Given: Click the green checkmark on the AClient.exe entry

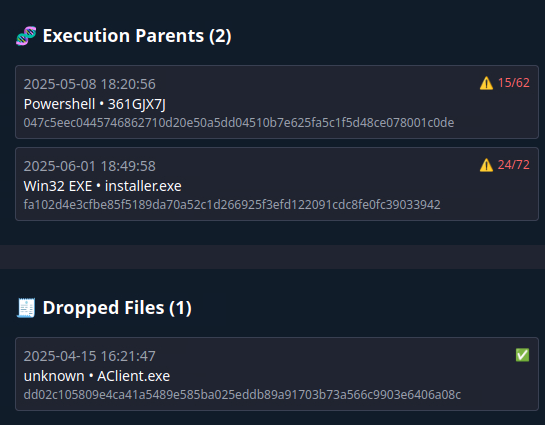Looking at the screenshot, I should pos(522,355).
